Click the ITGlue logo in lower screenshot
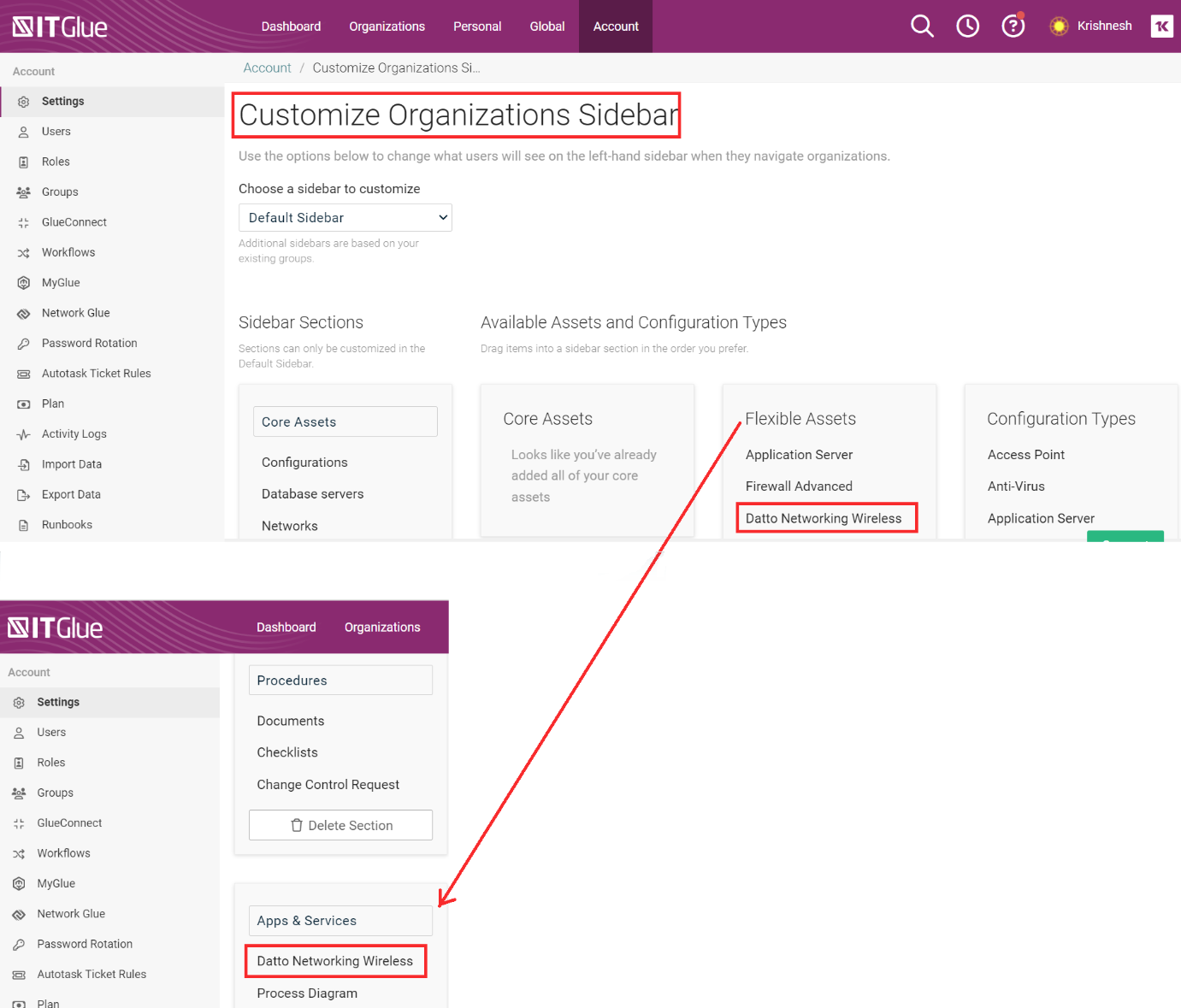This screenshot has width=1181, height=1008. click(x=55, y=628)
